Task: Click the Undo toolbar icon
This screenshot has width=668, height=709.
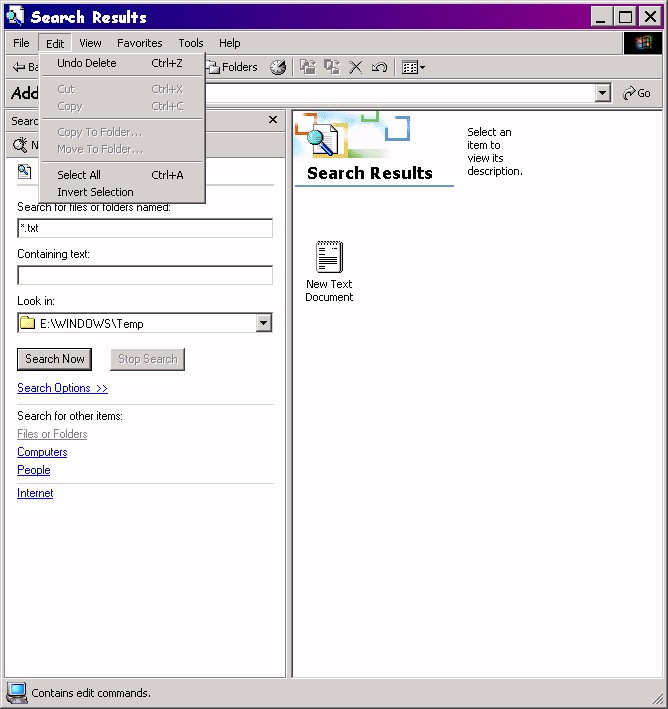Action: coord(379,67)
